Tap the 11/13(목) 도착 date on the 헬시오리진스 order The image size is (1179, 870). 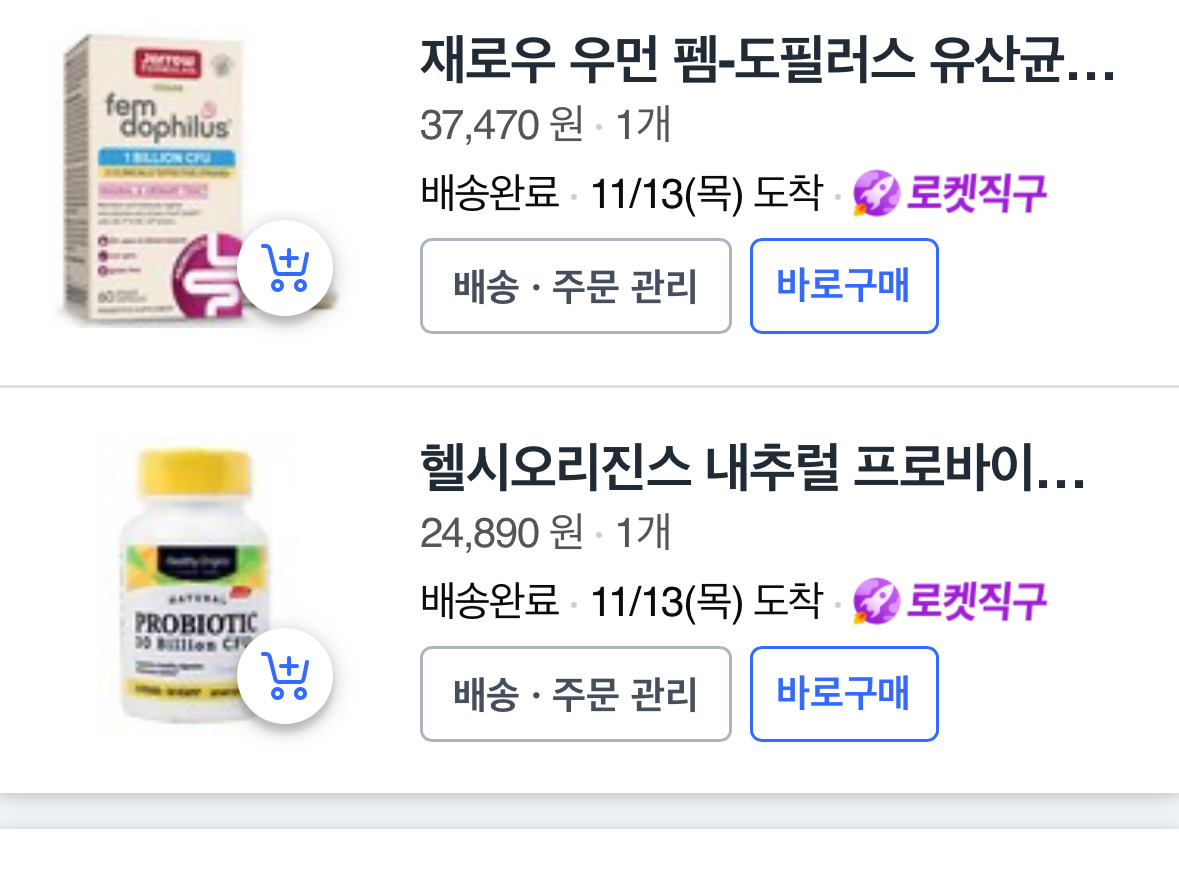(705, 601)
